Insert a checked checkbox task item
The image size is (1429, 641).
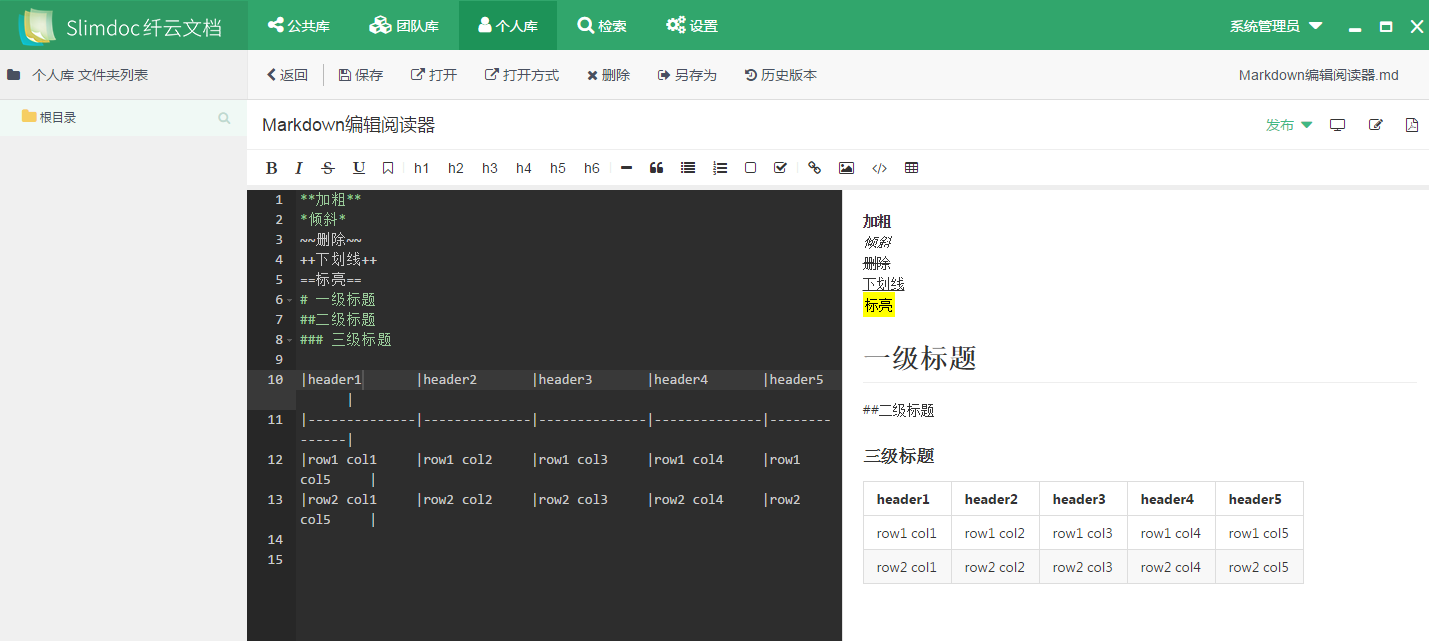(780, 168)
